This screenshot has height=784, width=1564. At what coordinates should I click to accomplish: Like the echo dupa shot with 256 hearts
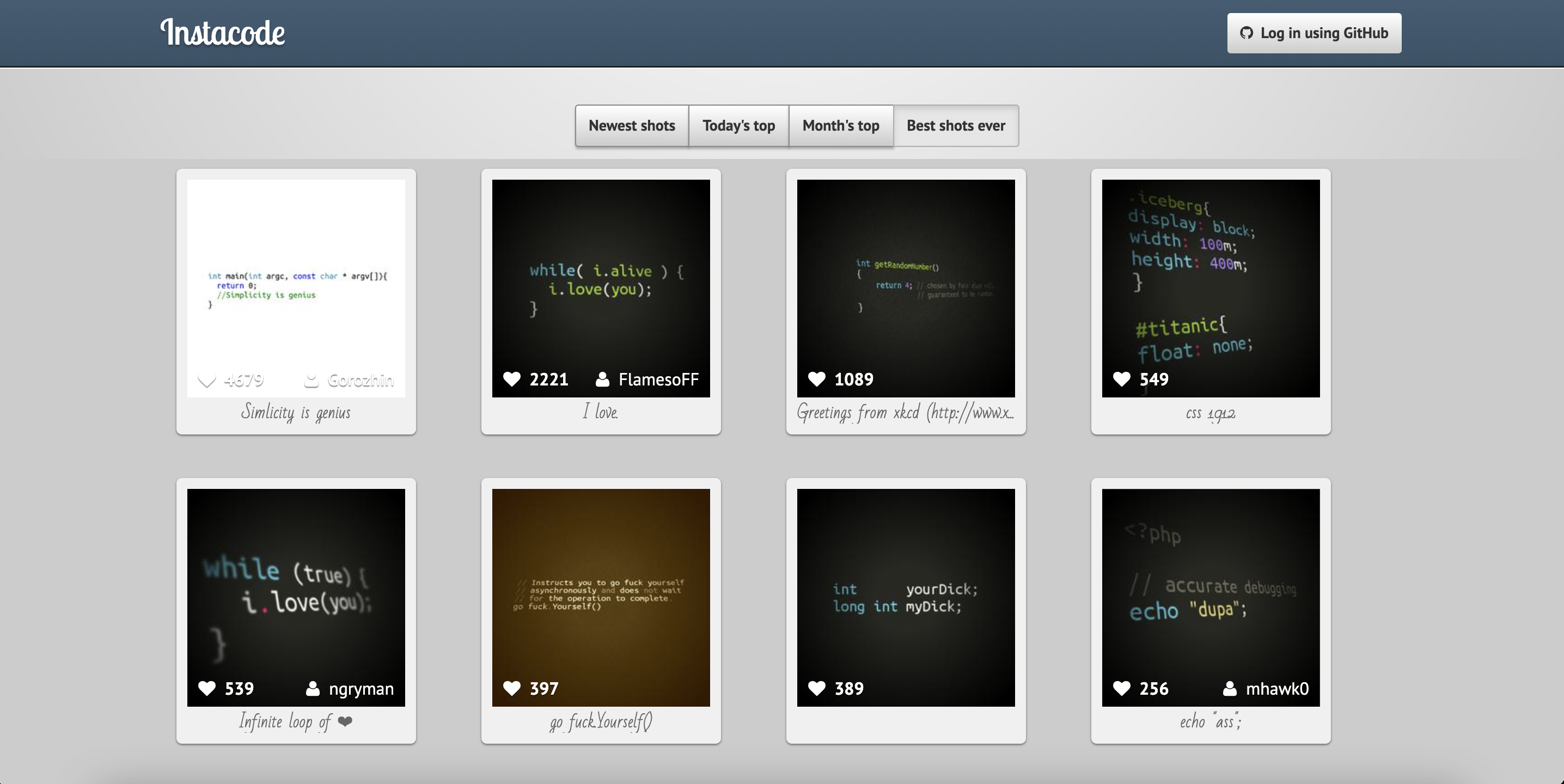tap(1121, 688)
